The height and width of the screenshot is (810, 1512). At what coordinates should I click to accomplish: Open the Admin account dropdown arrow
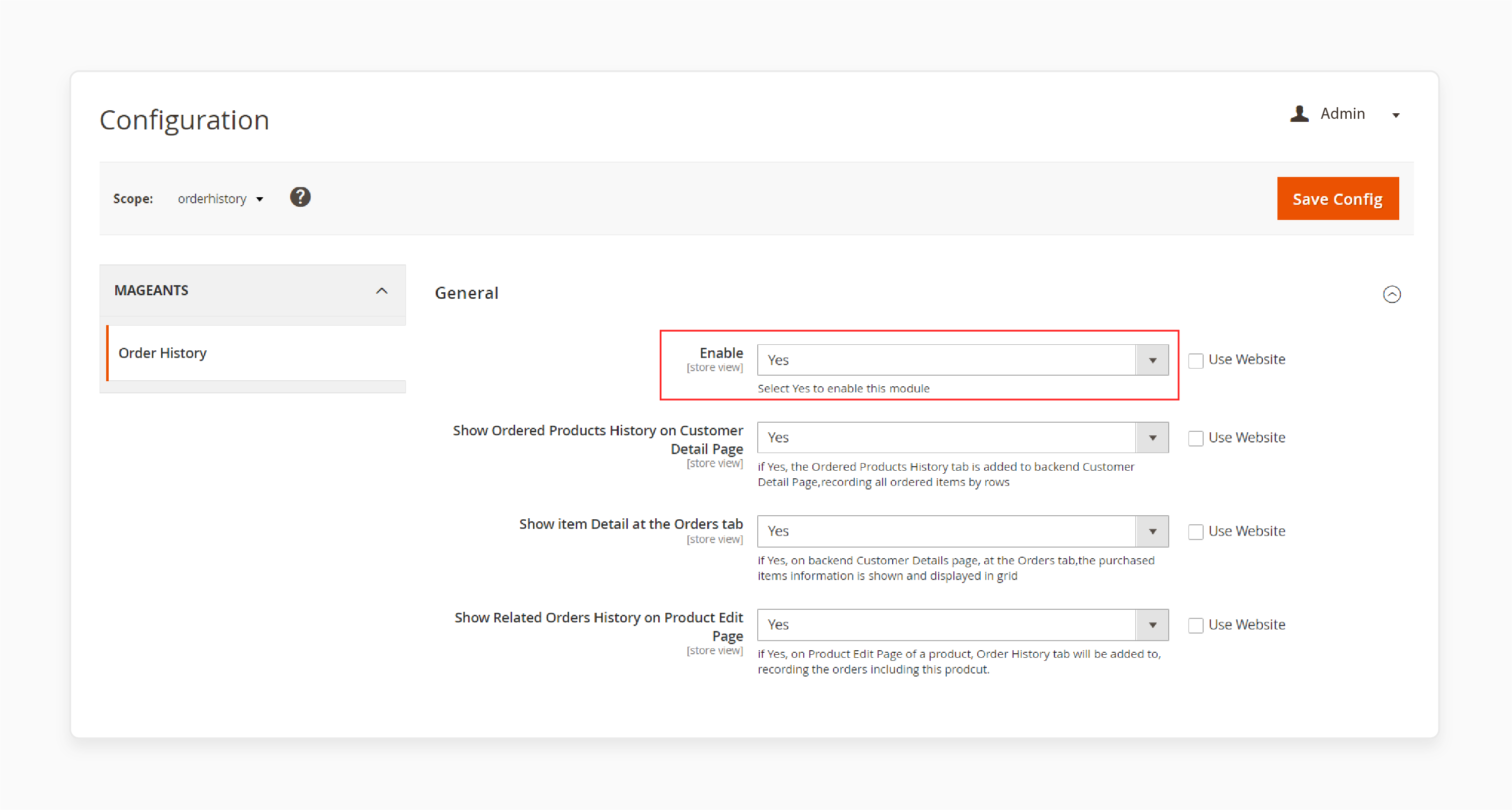(x=1396, y=116)
